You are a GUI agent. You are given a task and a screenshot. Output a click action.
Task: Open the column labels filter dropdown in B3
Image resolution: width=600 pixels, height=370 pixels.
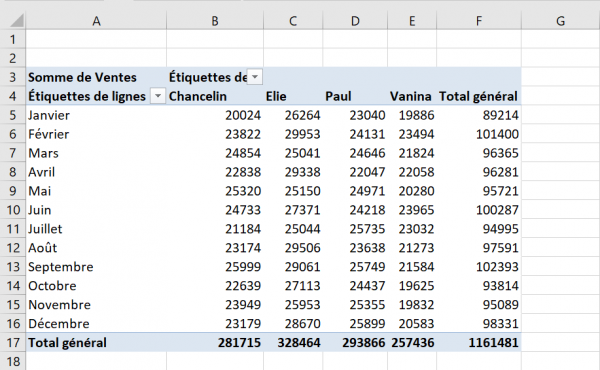(x=255, y=77)
